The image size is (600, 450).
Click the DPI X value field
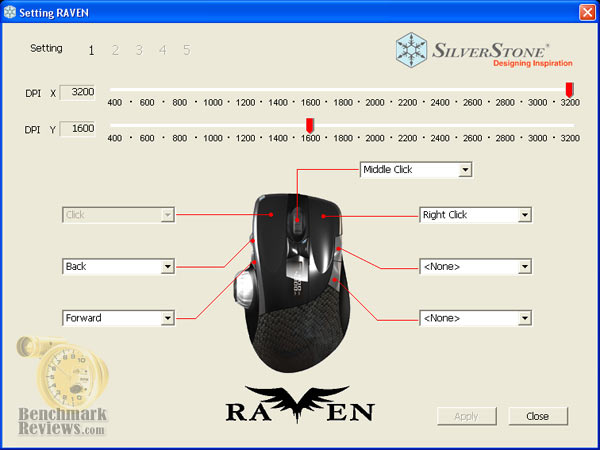[x=77, y=92]
